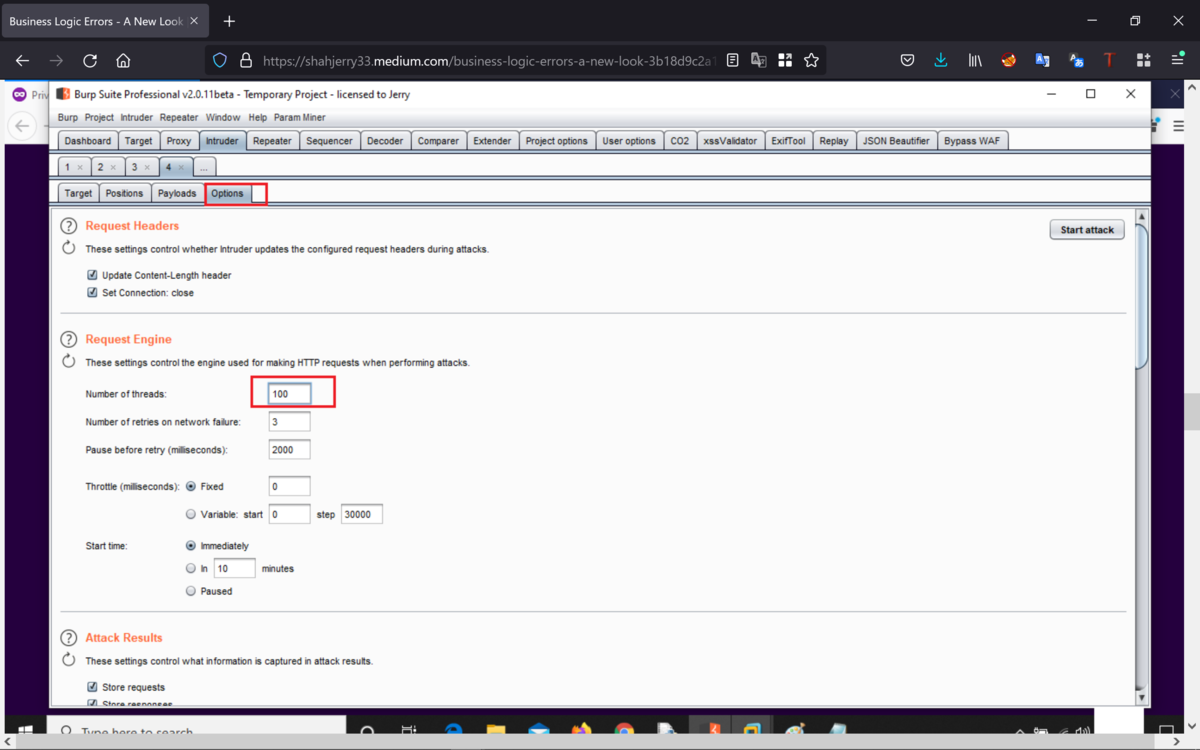Image resolution: width=1200 pixels, height=750 pixels.
Task: Click the start-in minutes field
Action: pos(235,569)
